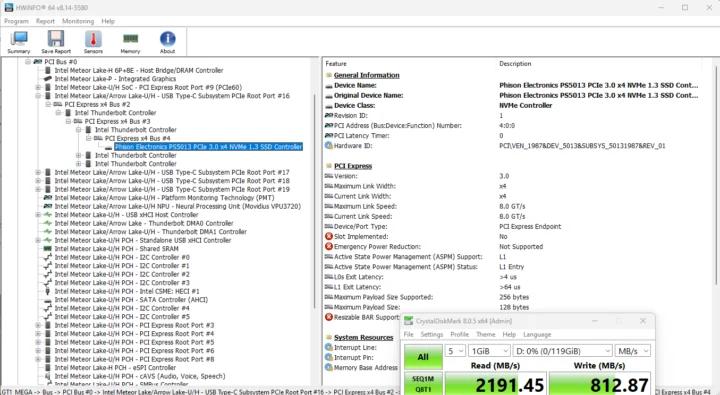Click Resizable BAR Support red X icon
The height and width of the screenshot is (395, 720).
coord(329,317)
